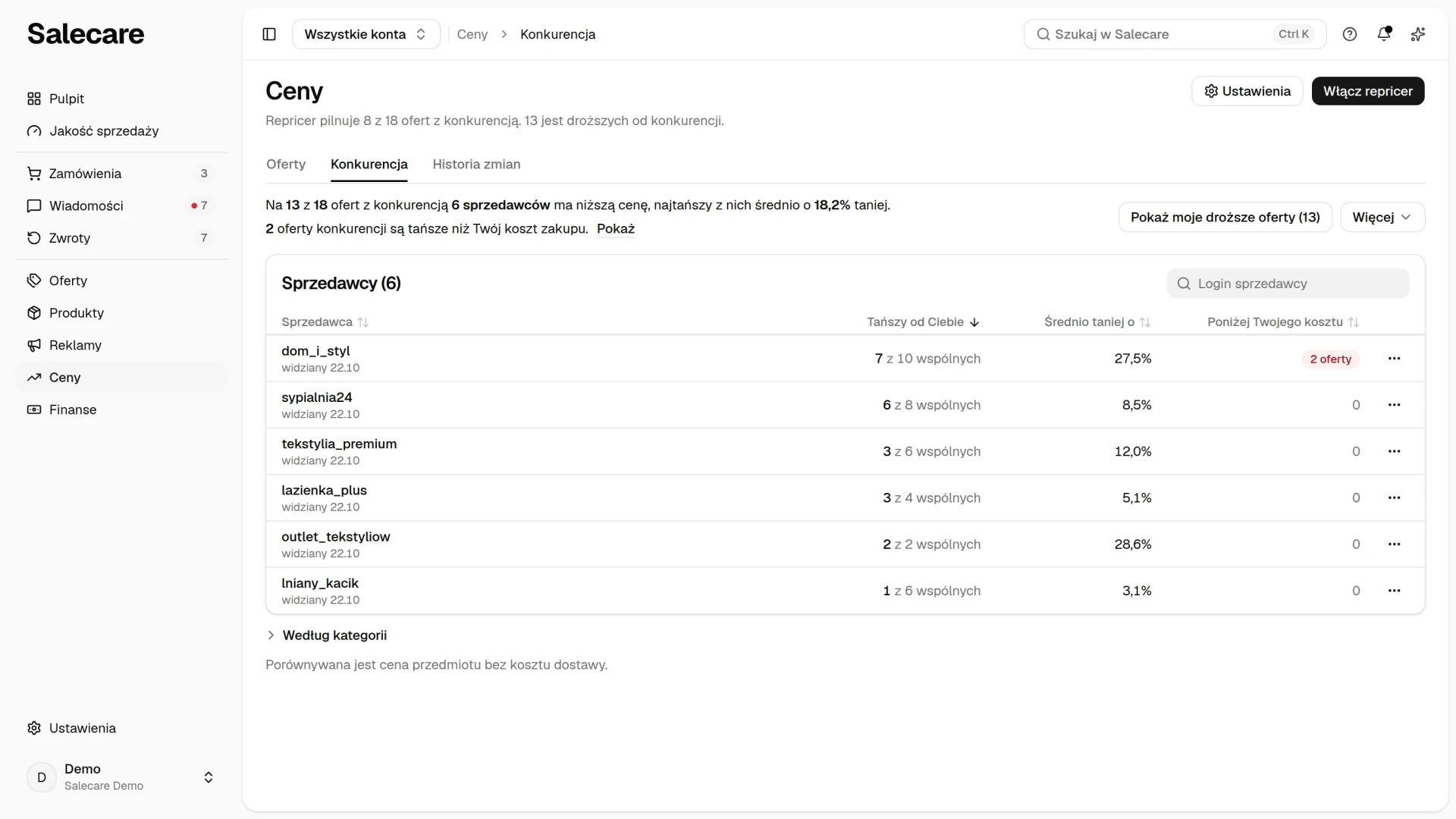
Task: Sort by Średnio taniej o column
Action: pyautogui.click(x=1097, y=322)
